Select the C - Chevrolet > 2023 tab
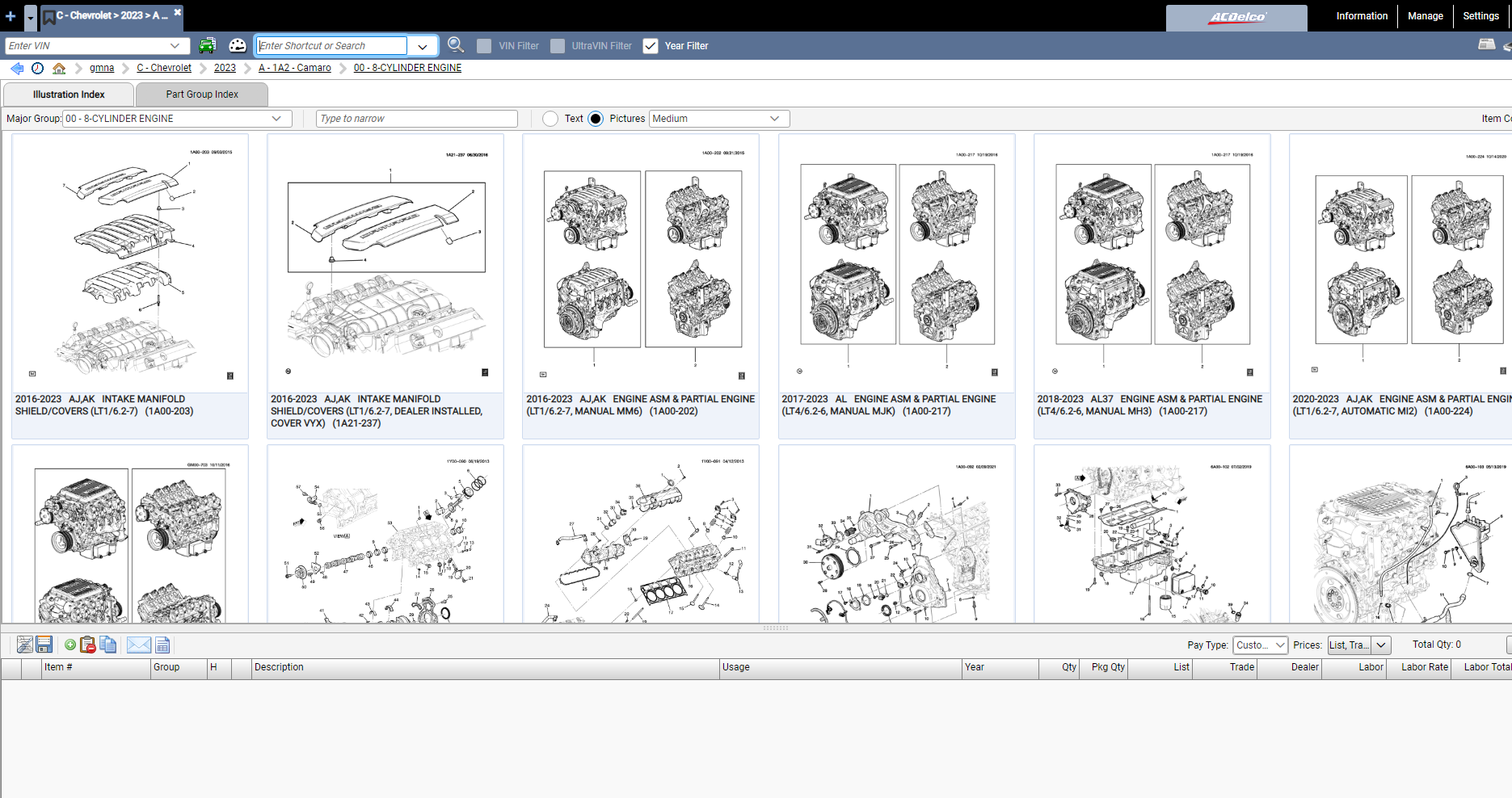 coord(112,16)
